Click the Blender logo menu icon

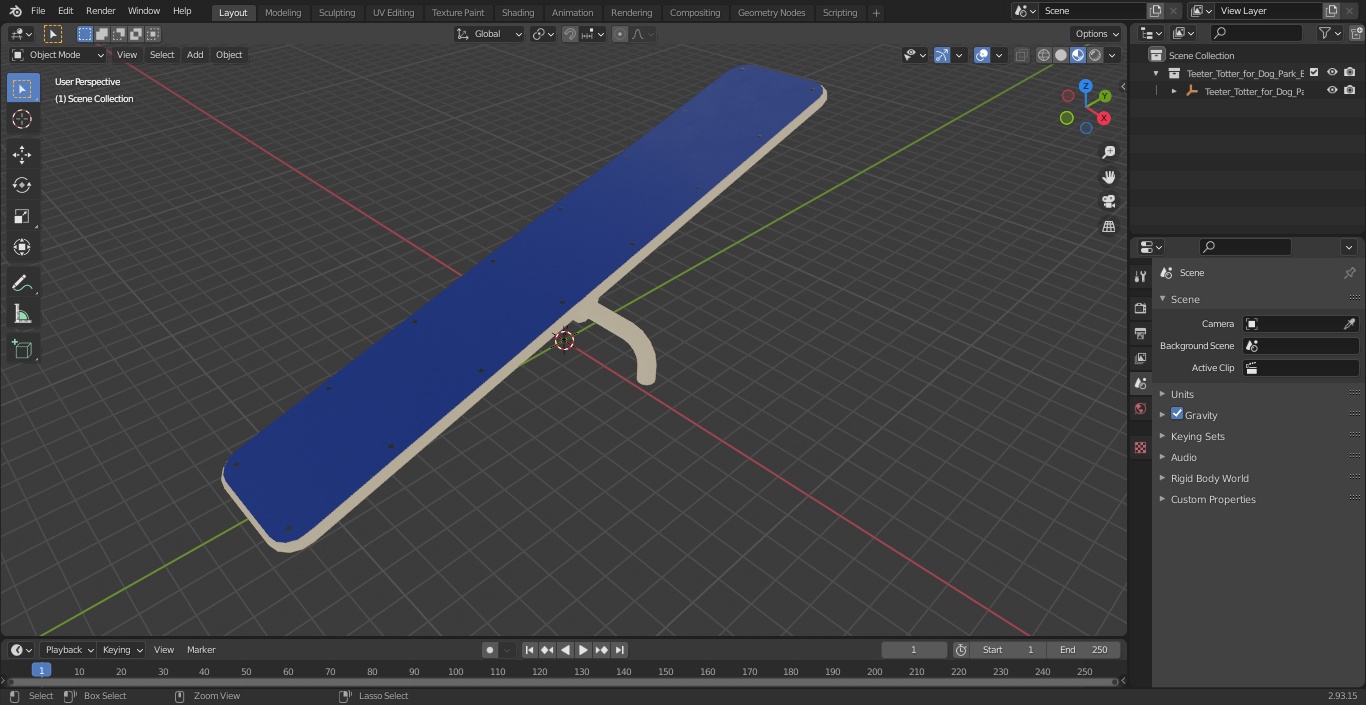(15, 11)
